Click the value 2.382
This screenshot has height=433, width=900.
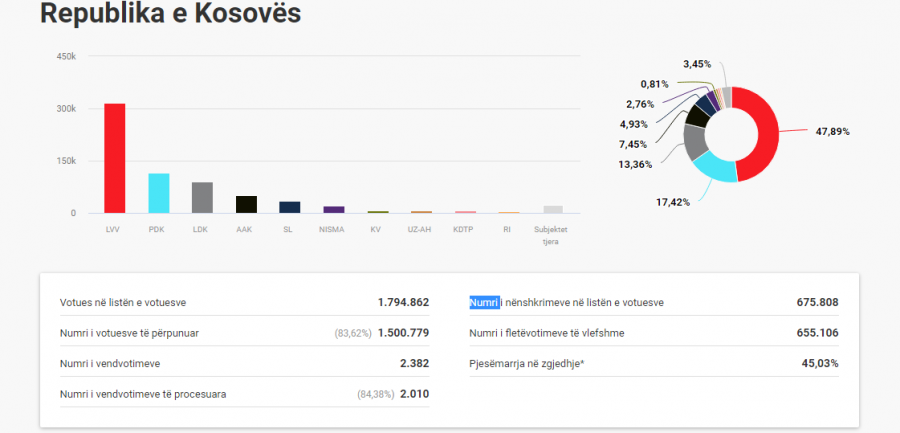[414, 363]
